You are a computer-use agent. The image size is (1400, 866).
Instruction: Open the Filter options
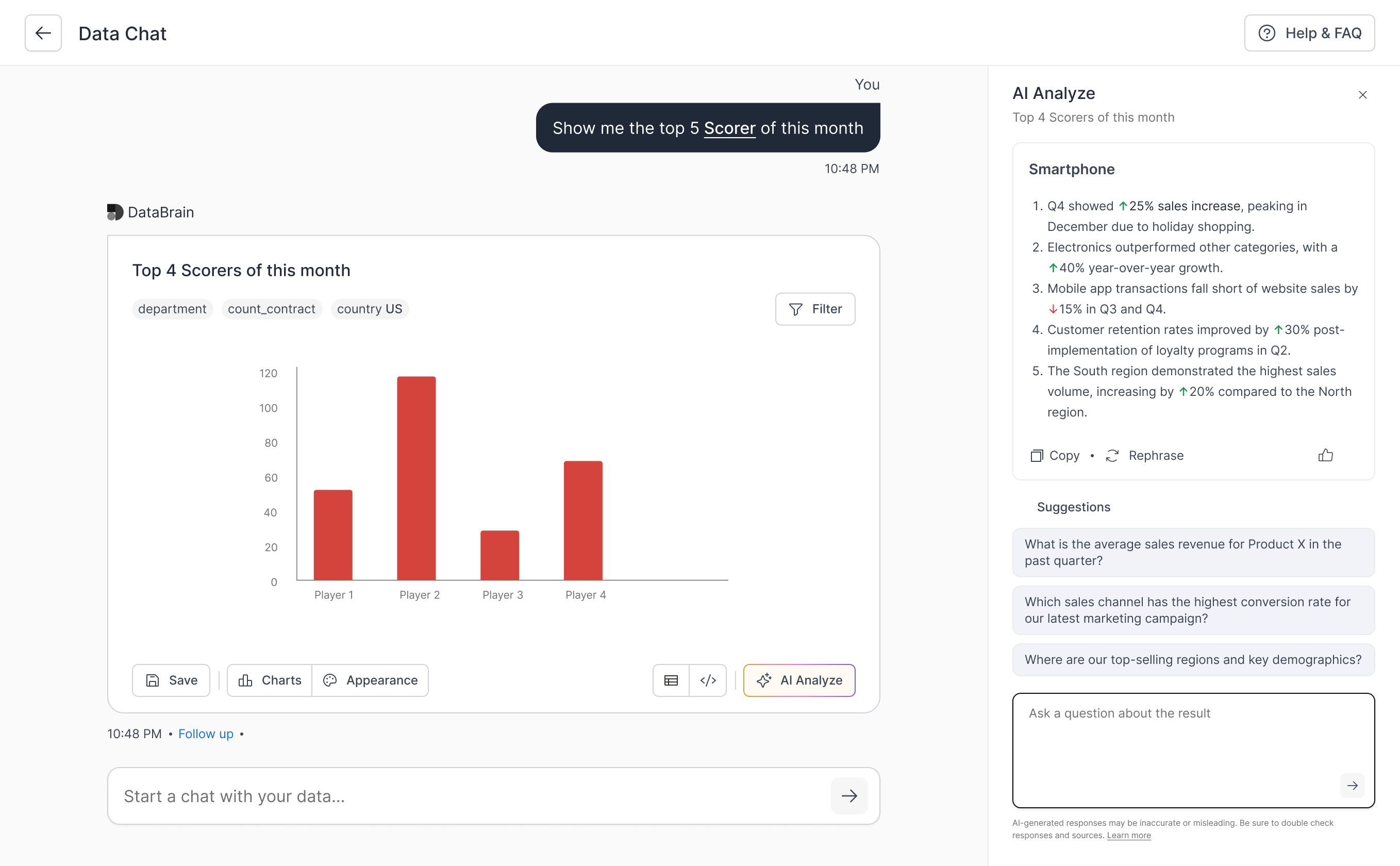815,309
